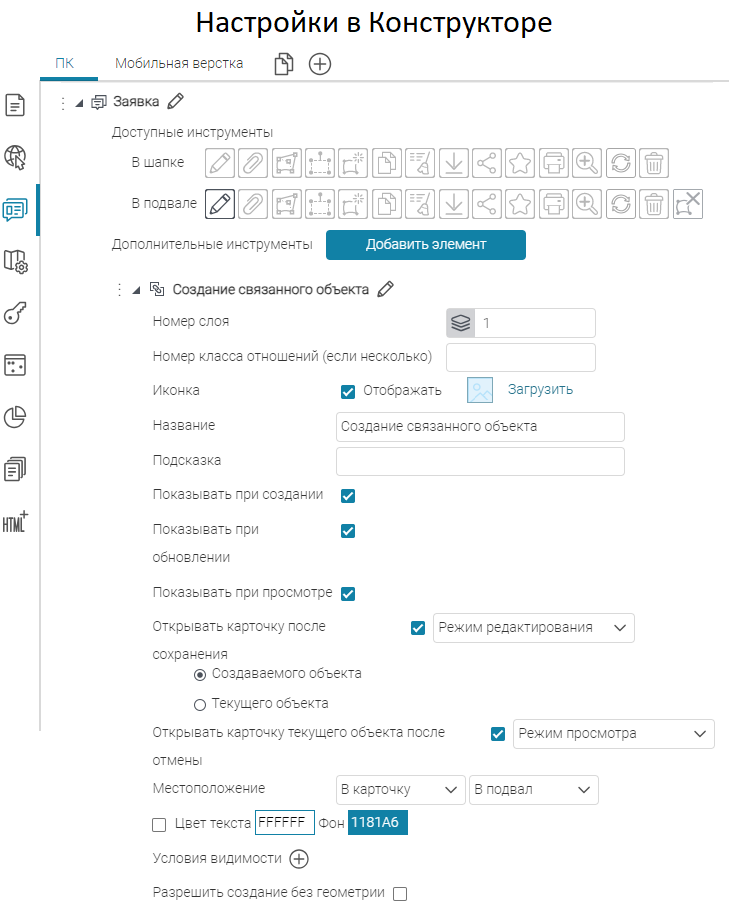
Task: Click the key icon in left sidebar
Action: point(15,314)
